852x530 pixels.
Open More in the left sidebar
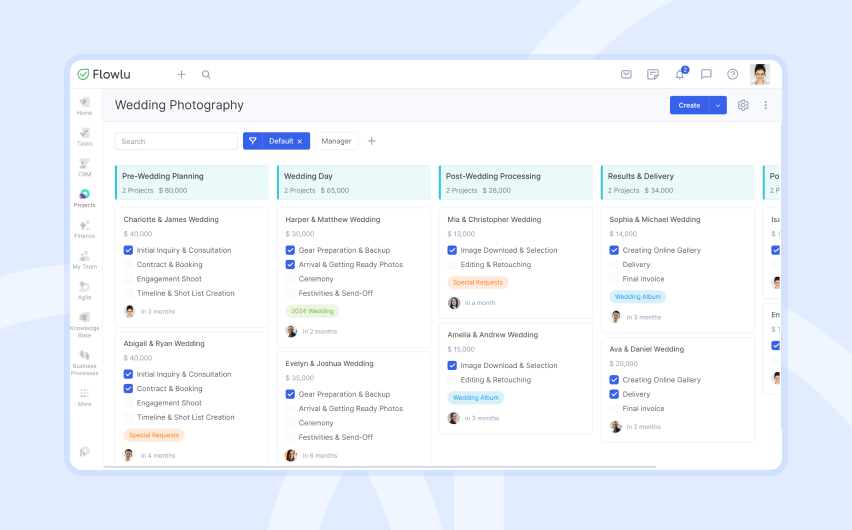(84, 397)
